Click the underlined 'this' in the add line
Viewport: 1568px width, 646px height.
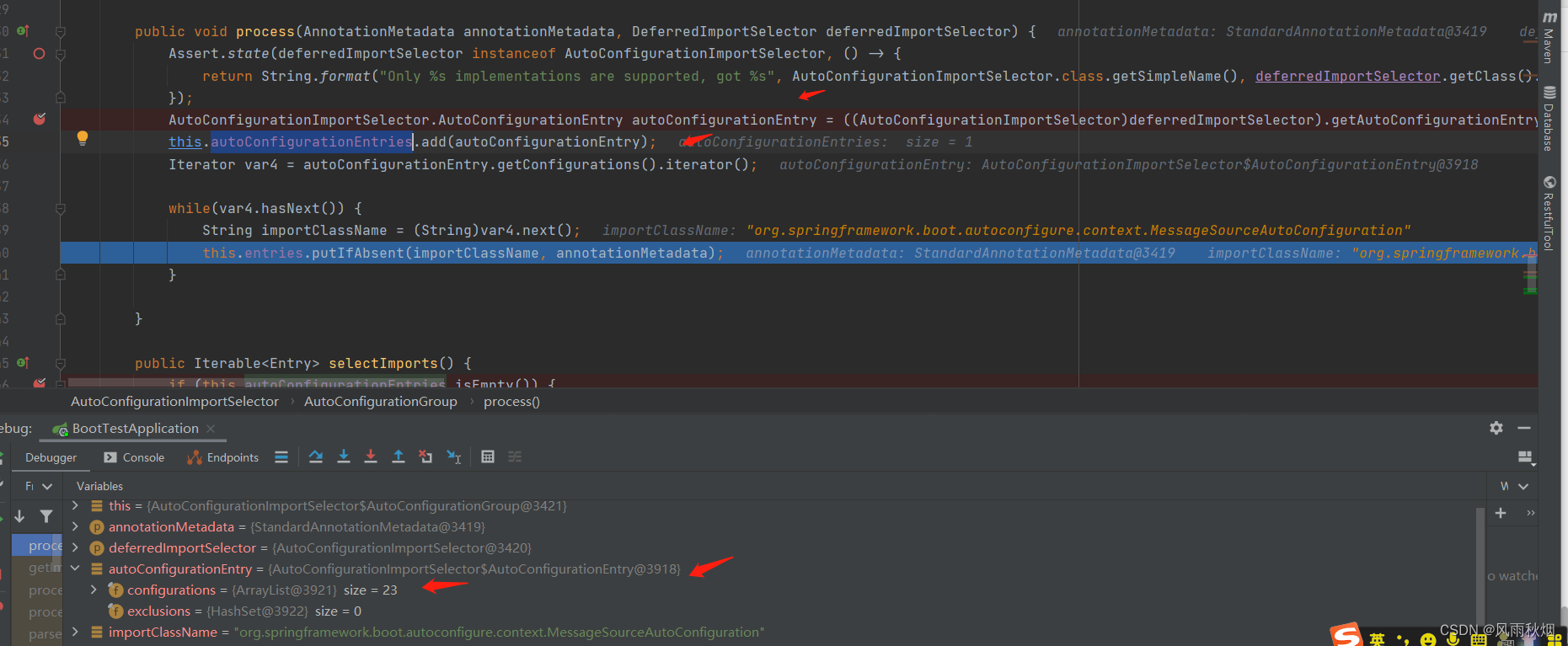(x=185, y=141)
